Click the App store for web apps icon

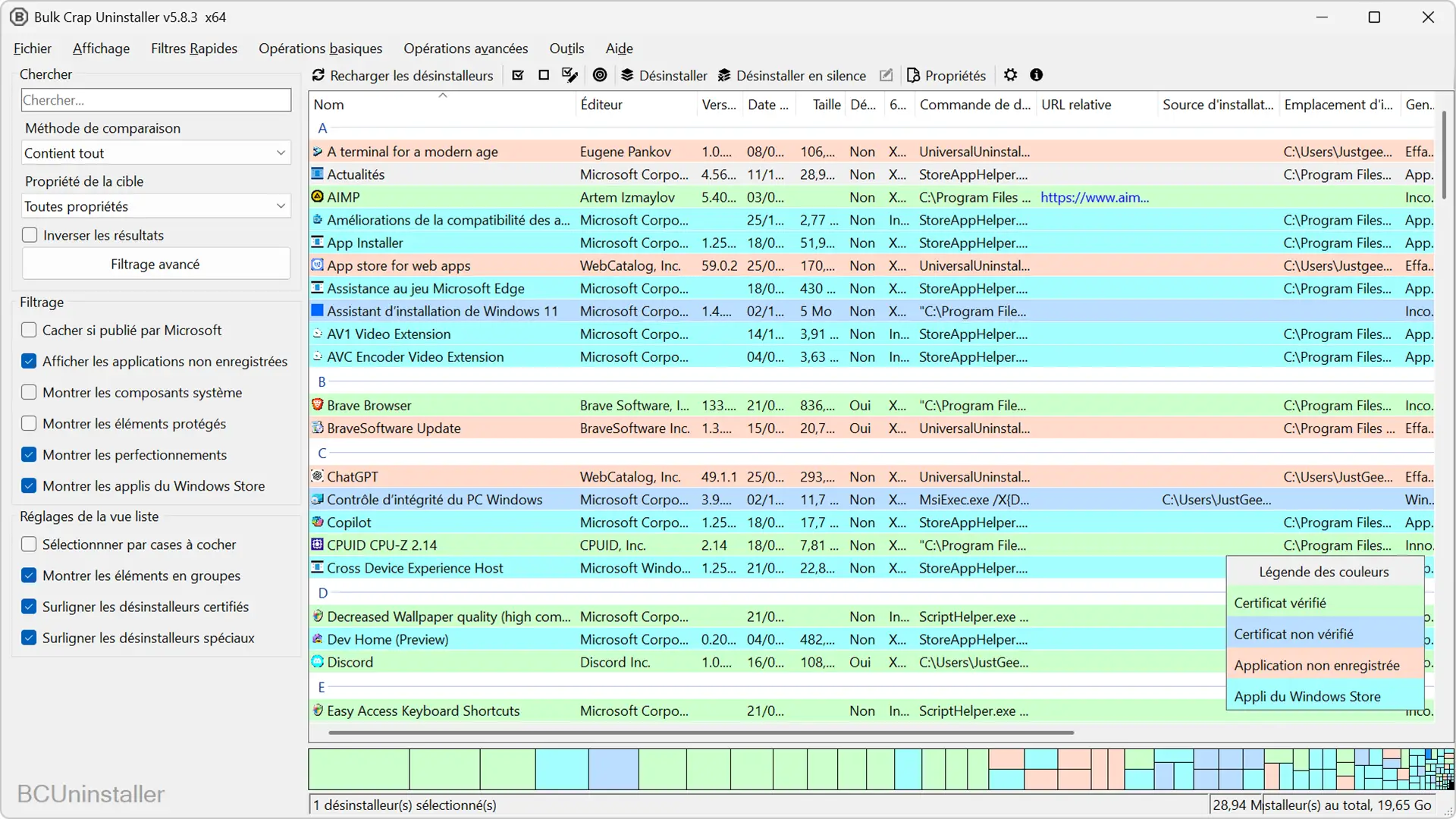coord(318,265)
